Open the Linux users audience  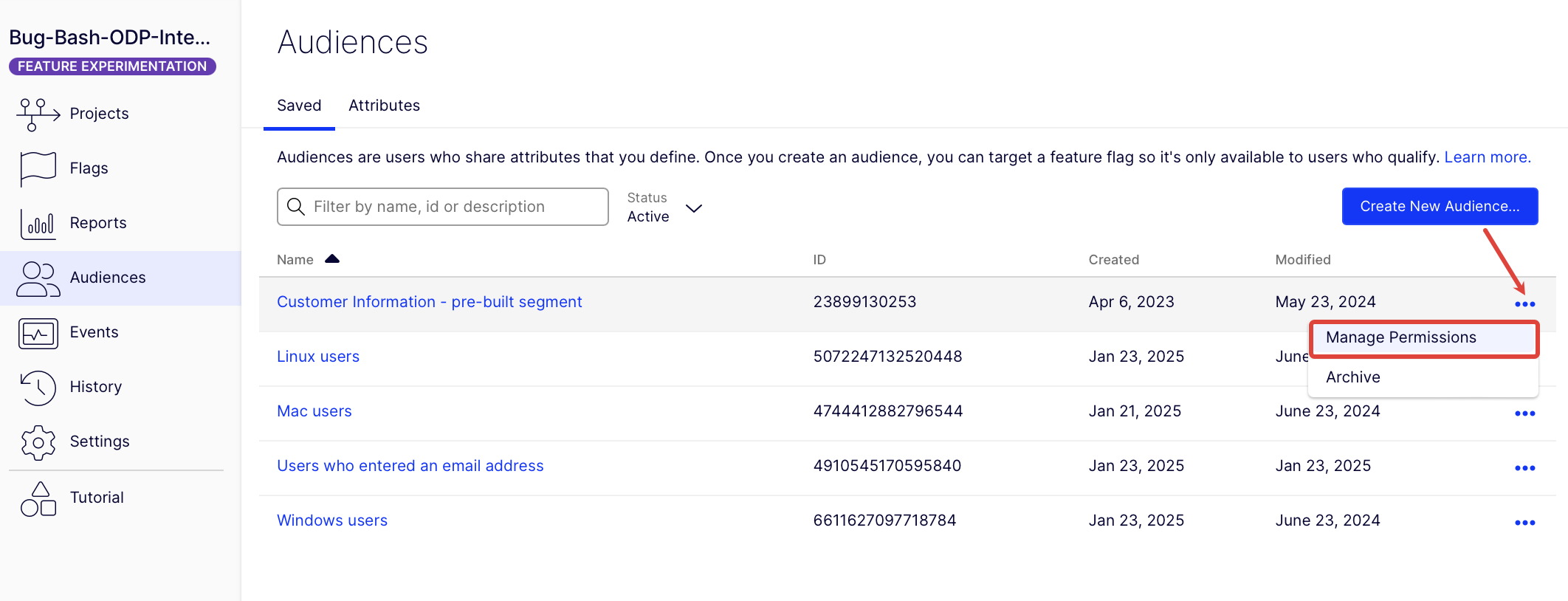pos(318,357)
